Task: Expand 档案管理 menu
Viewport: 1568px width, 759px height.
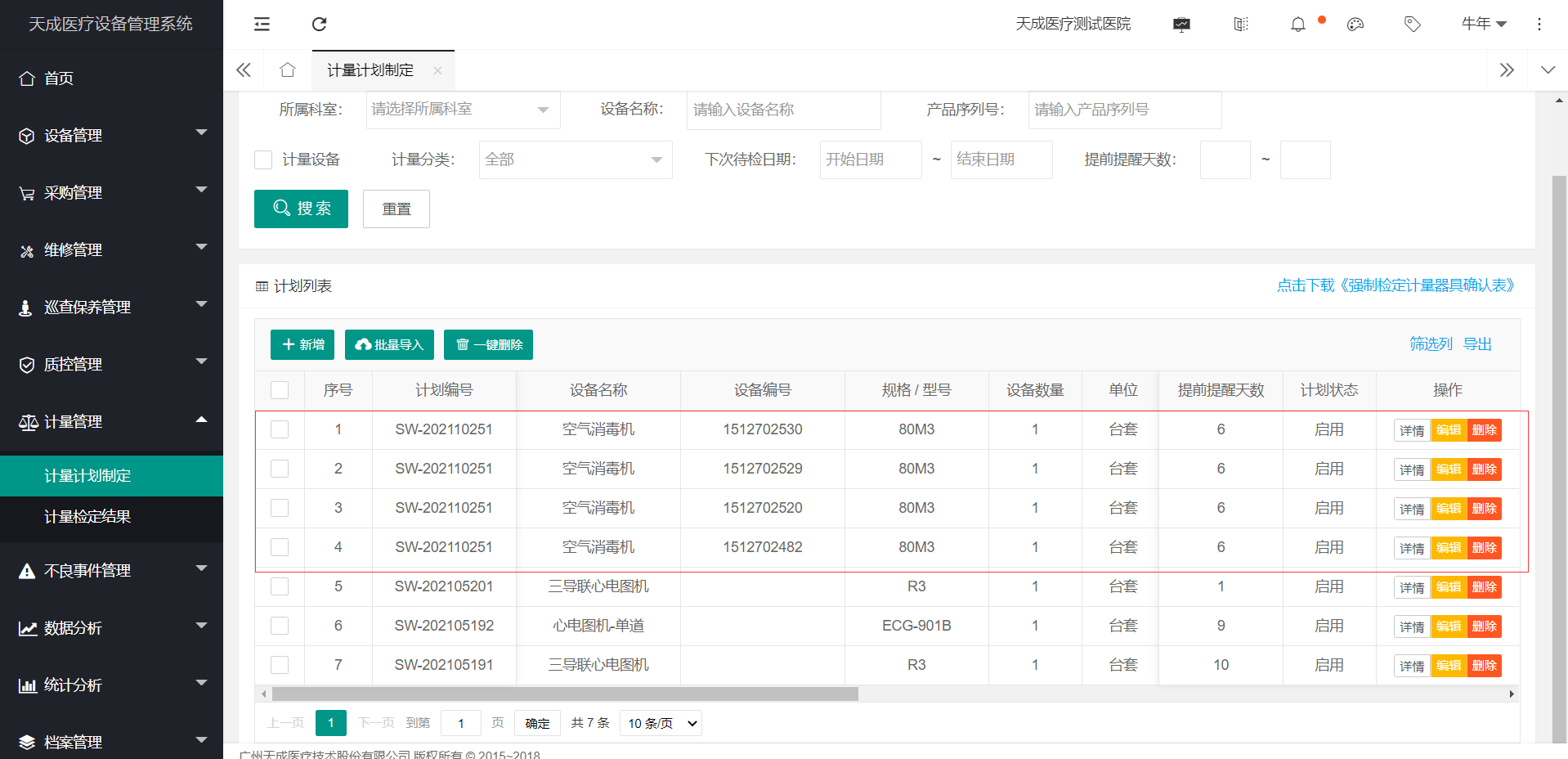Action: (111, 743)
